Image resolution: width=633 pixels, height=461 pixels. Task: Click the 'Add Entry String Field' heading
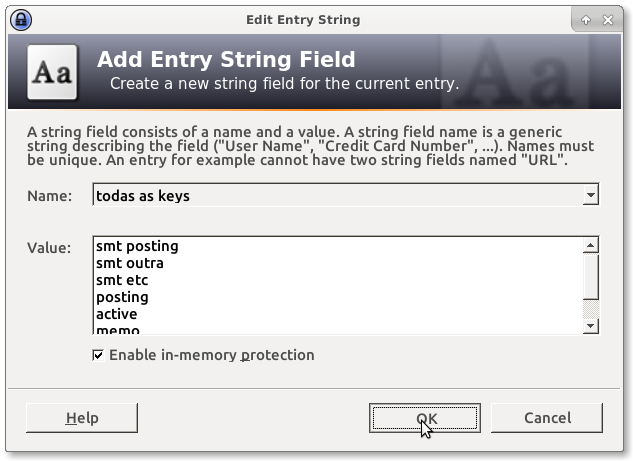coord(226,60)
